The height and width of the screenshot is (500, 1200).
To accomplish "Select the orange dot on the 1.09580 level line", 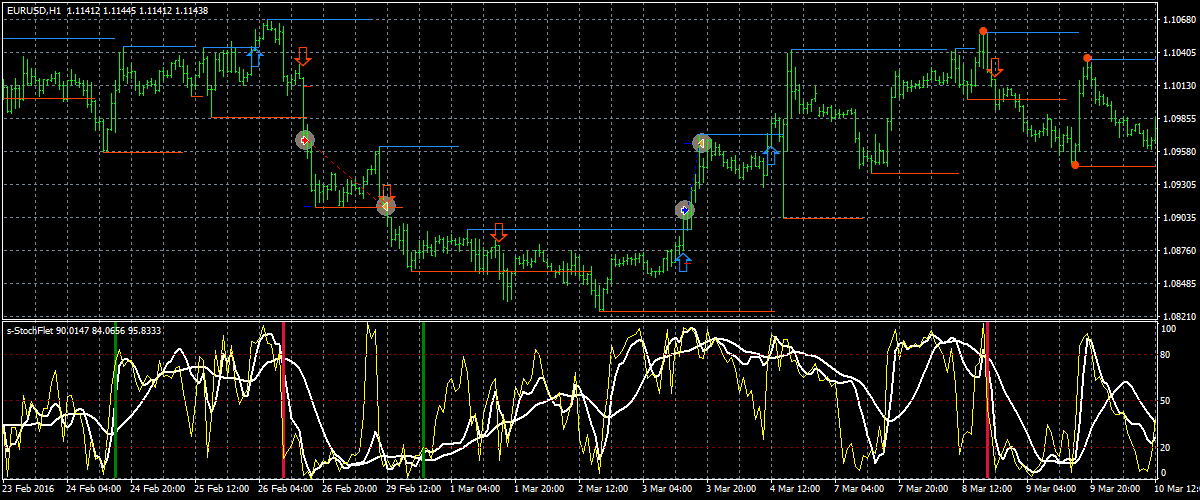I will [1075, 165].
